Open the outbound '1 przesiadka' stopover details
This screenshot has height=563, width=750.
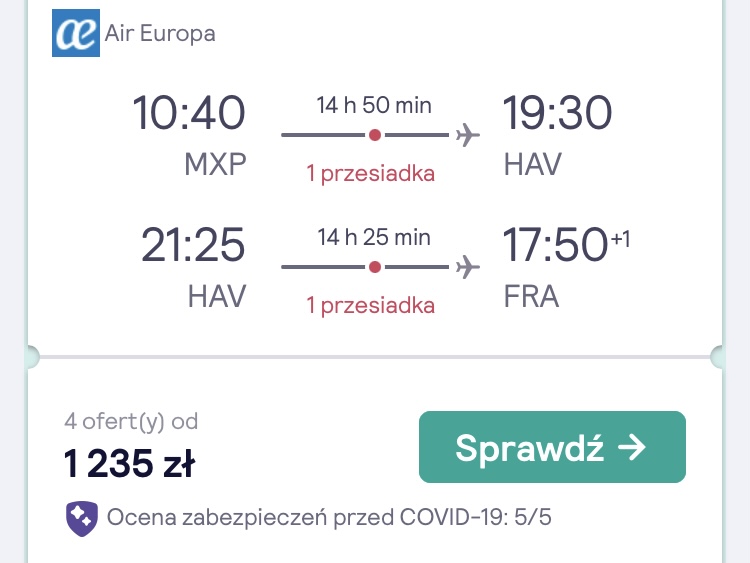pos(370,174)
